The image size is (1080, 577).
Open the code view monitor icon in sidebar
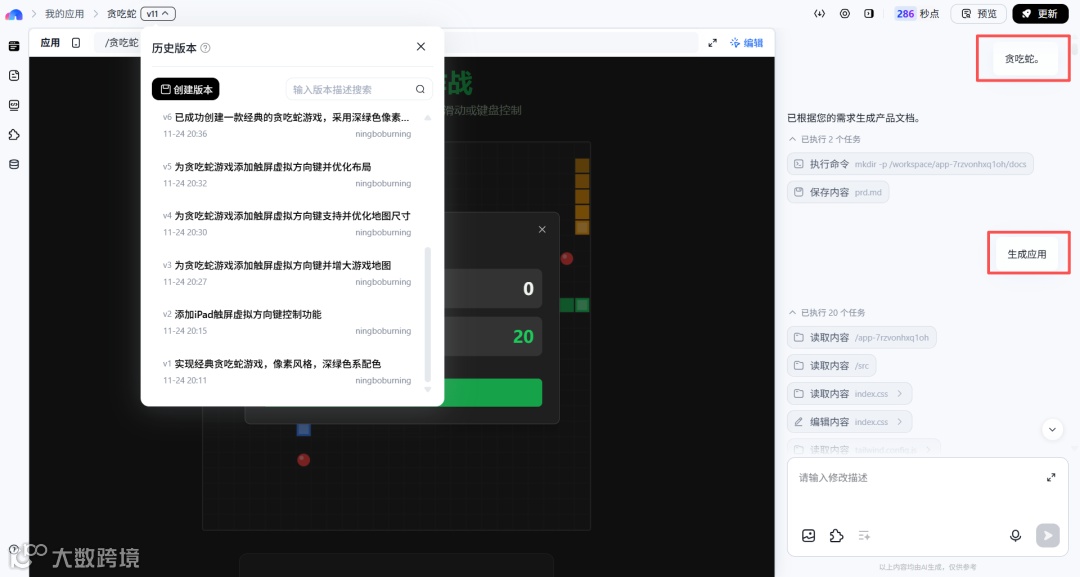[14, 105]
